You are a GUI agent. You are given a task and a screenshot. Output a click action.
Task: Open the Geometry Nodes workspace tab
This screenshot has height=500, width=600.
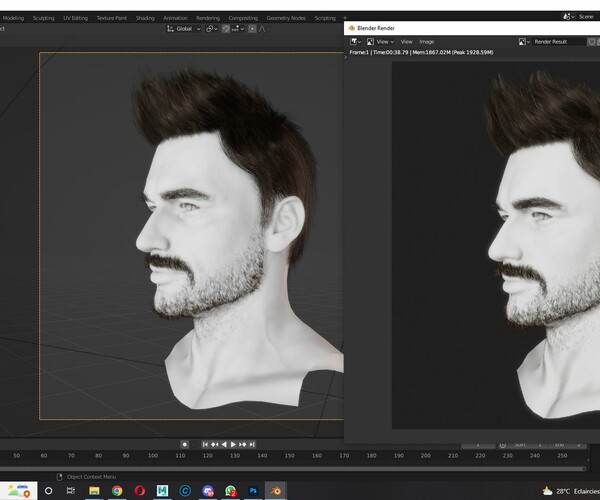(286, 18)
